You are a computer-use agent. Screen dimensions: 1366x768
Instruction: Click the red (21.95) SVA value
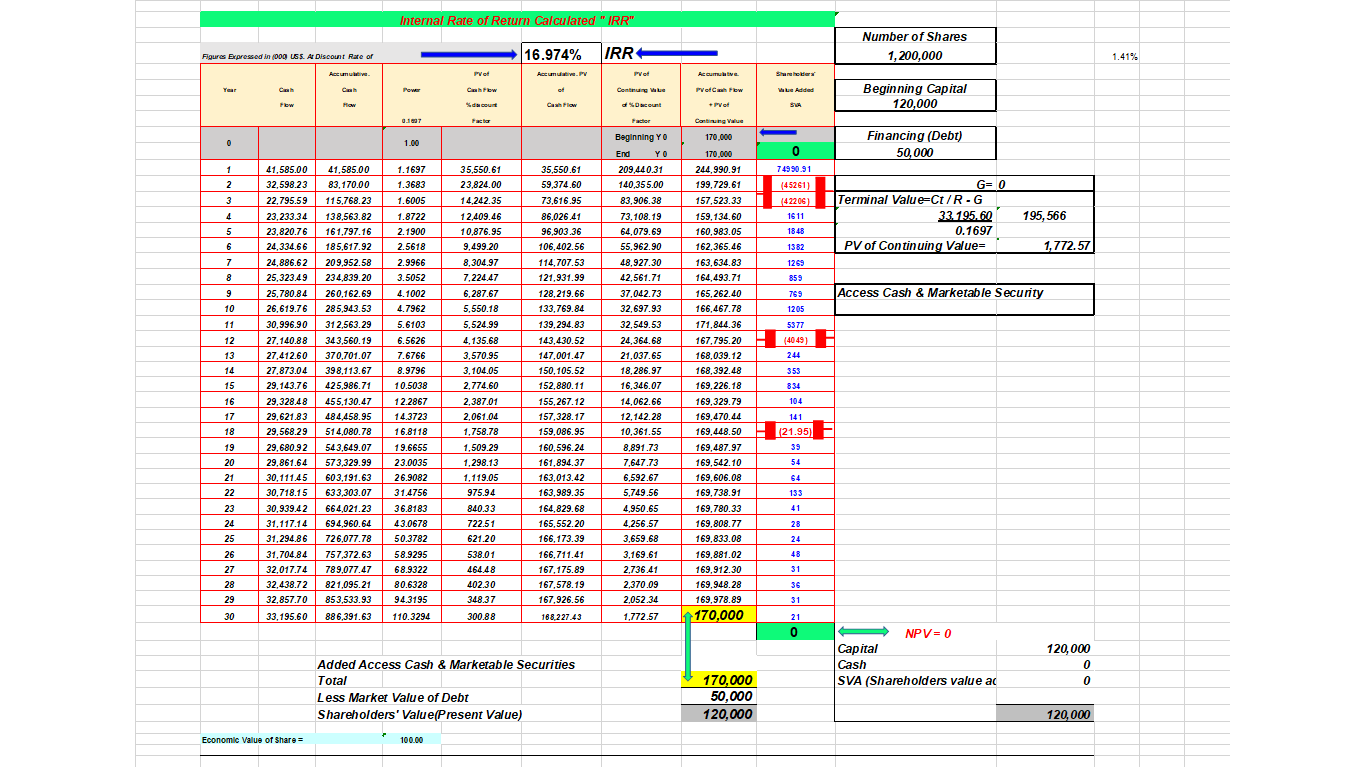[795, 431]
